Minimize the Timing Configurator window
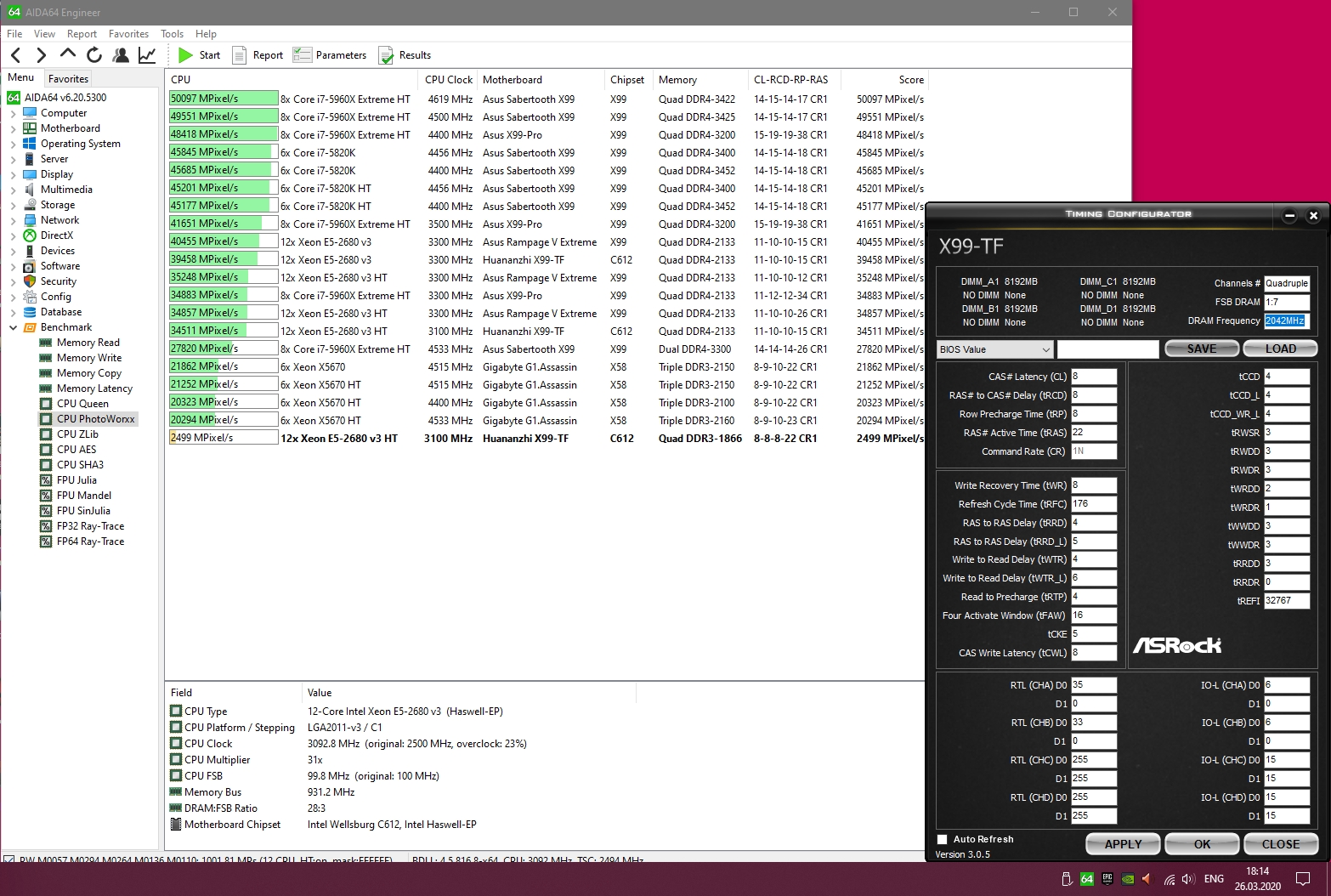Viewport: 1331px width, 896px height. pos(1289,216)
